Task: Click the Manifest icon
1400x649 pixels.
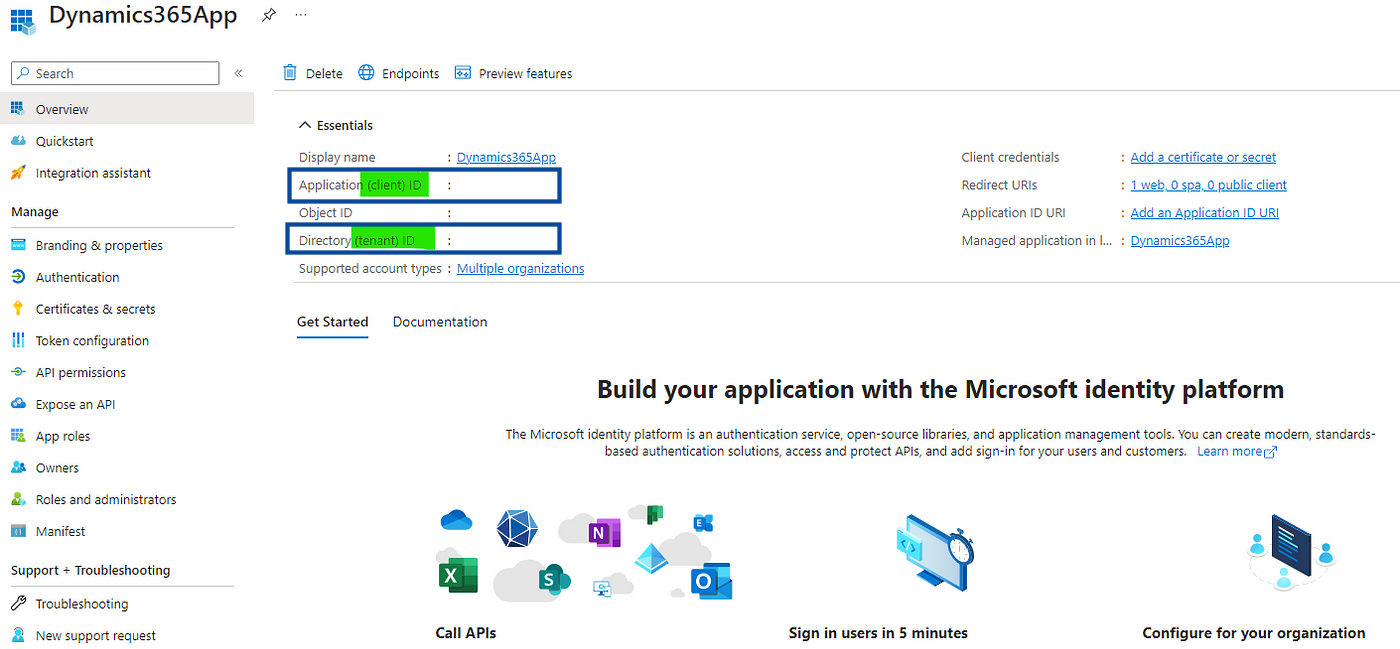Action: 18,531
